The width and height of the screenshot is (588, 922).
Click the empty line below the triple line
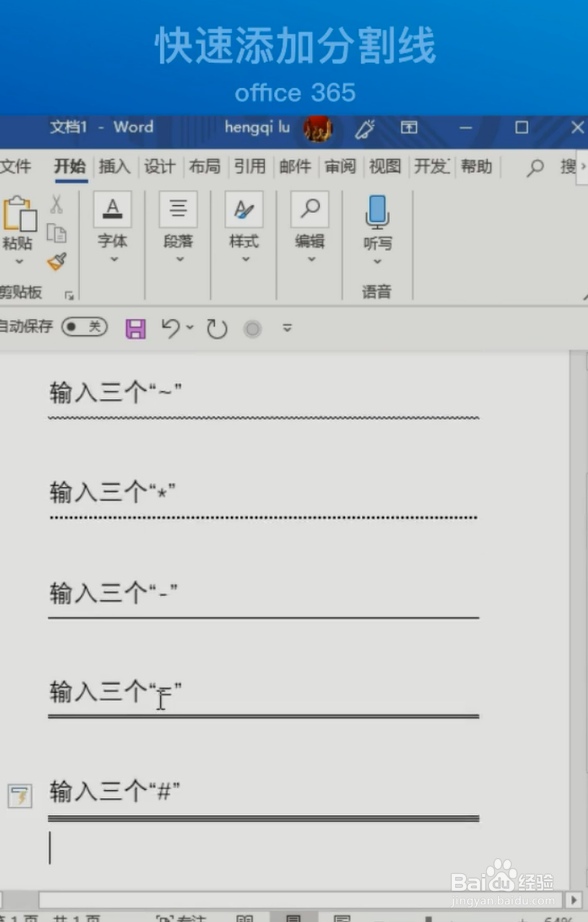pyautogui.click(x=263, y=847)
